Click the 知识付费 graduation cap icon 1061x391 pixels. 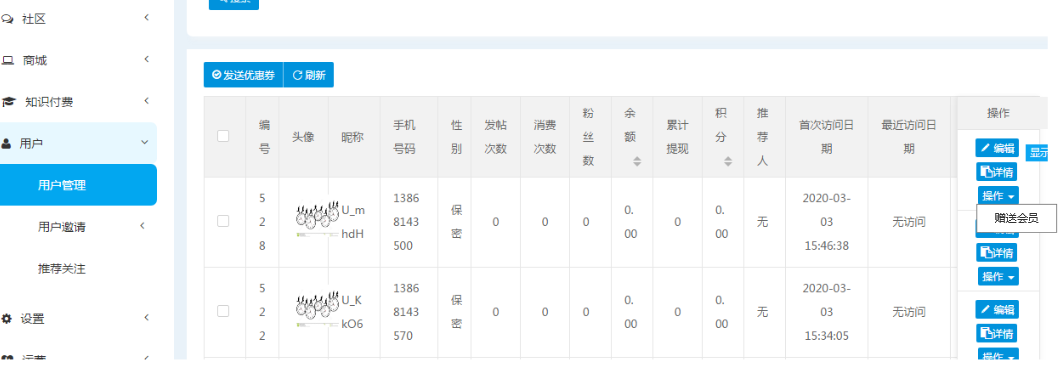click(x=8, y=102)
